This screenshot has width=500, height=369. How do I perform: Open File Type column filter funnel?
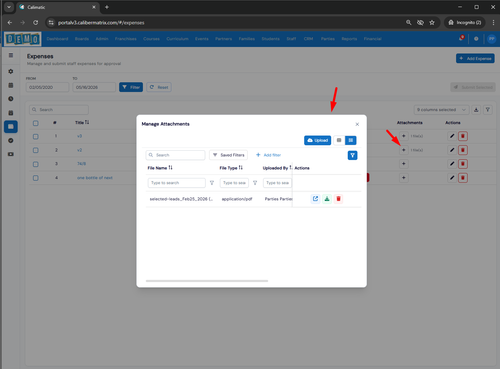[x=255, y=183]
